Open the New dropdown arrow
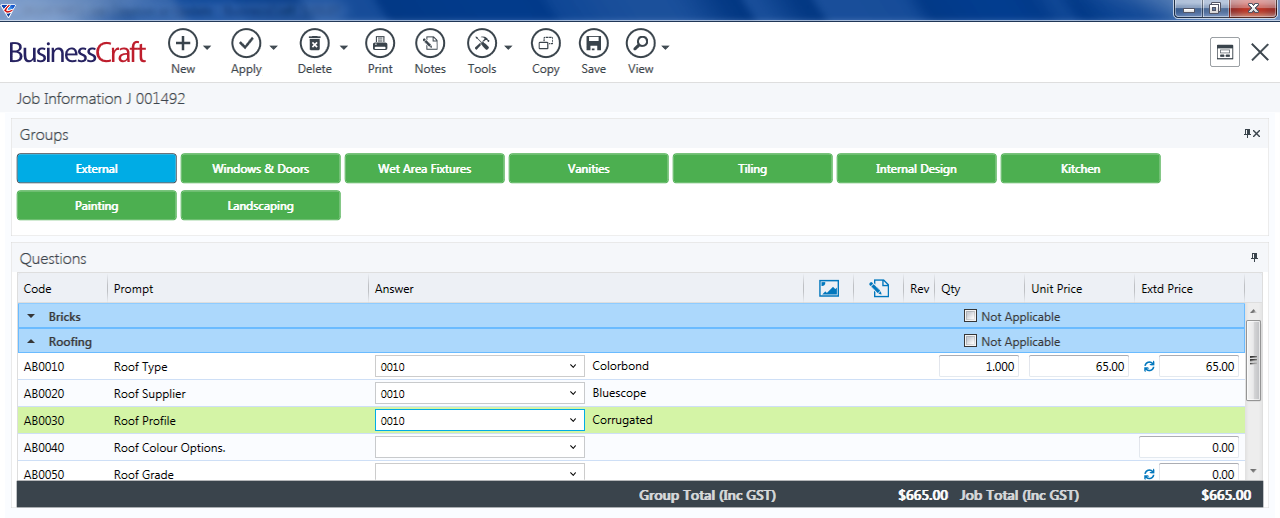This screenshot has height=518, width=1280. pos(207,47)
